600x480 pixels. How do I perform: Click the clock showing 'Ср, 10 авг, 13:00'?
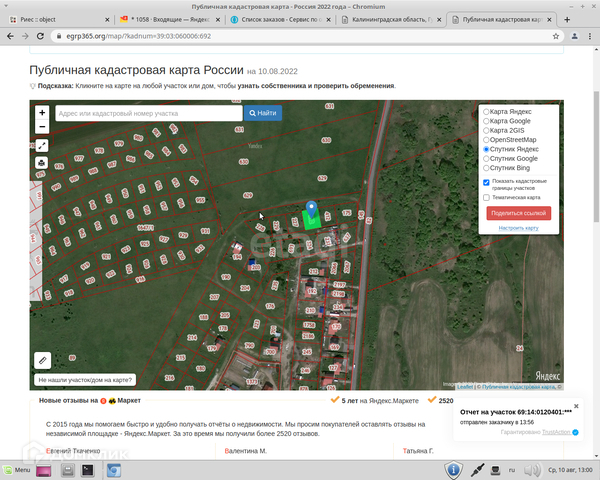[570, 470]
